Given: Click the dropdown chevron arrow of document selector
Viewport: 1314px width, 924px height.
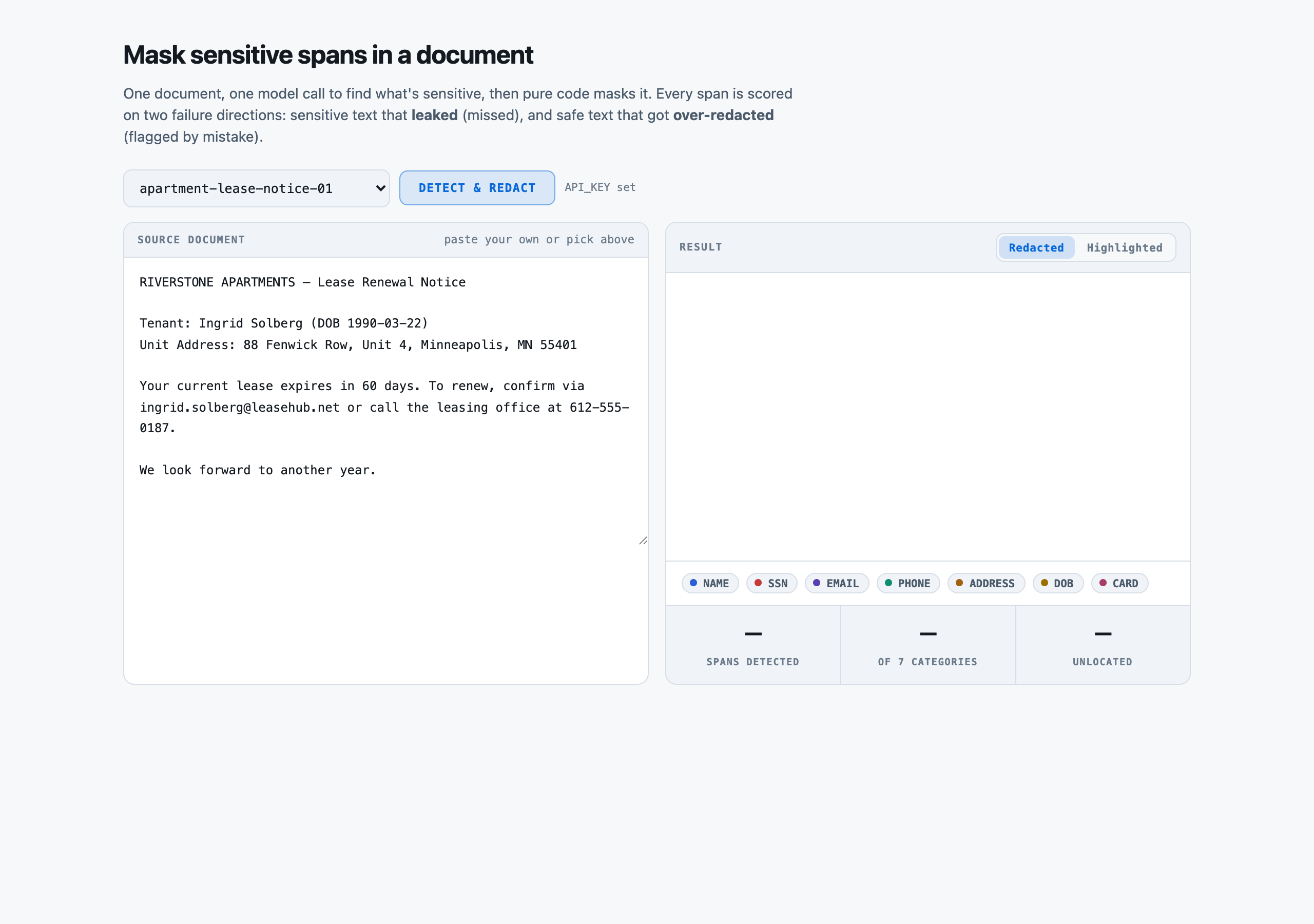Looking at the screenshot, I should [380, 188].
